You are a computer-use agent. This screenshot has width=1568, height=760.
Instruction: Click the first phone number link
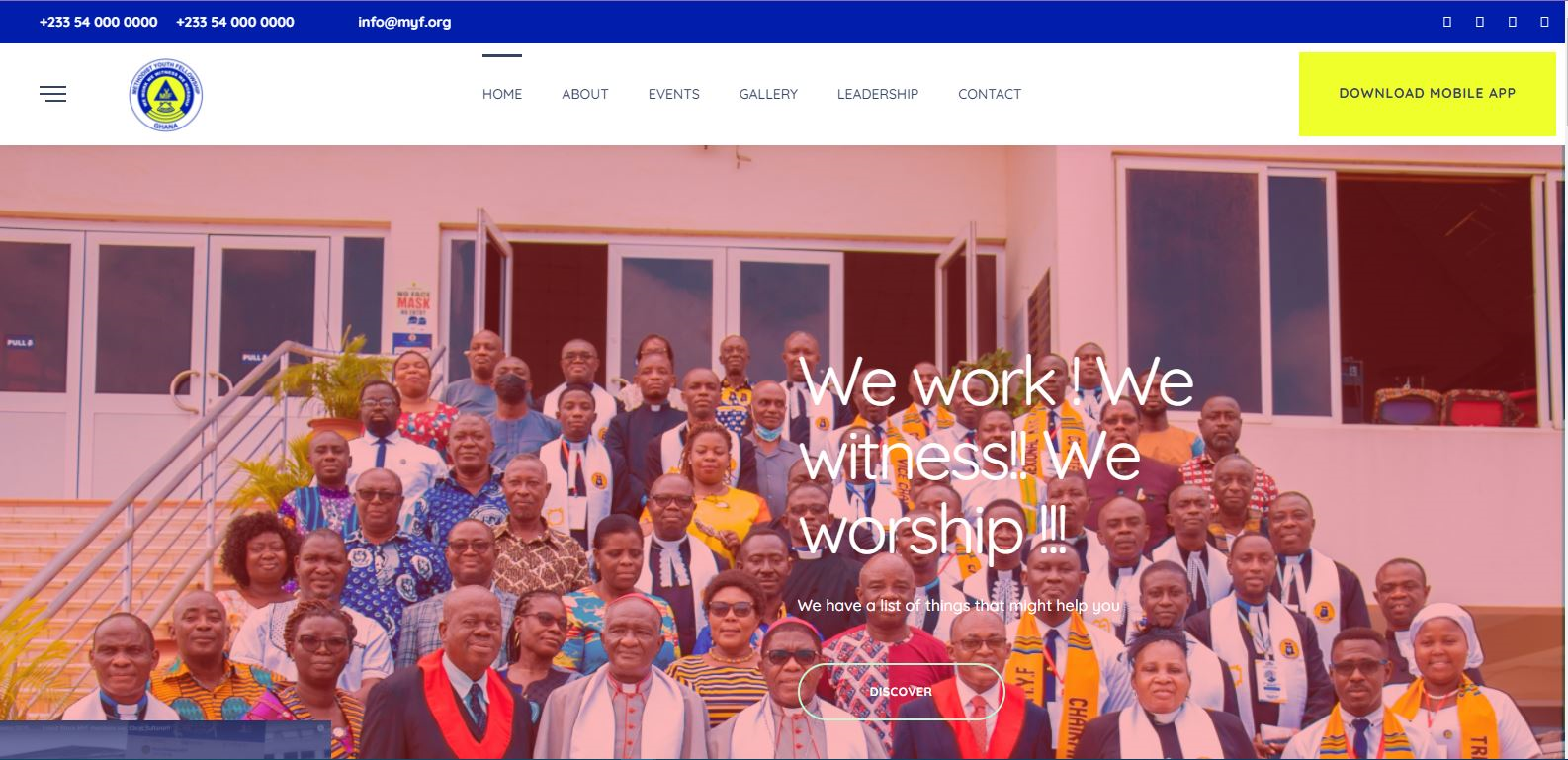pos(98,22)
